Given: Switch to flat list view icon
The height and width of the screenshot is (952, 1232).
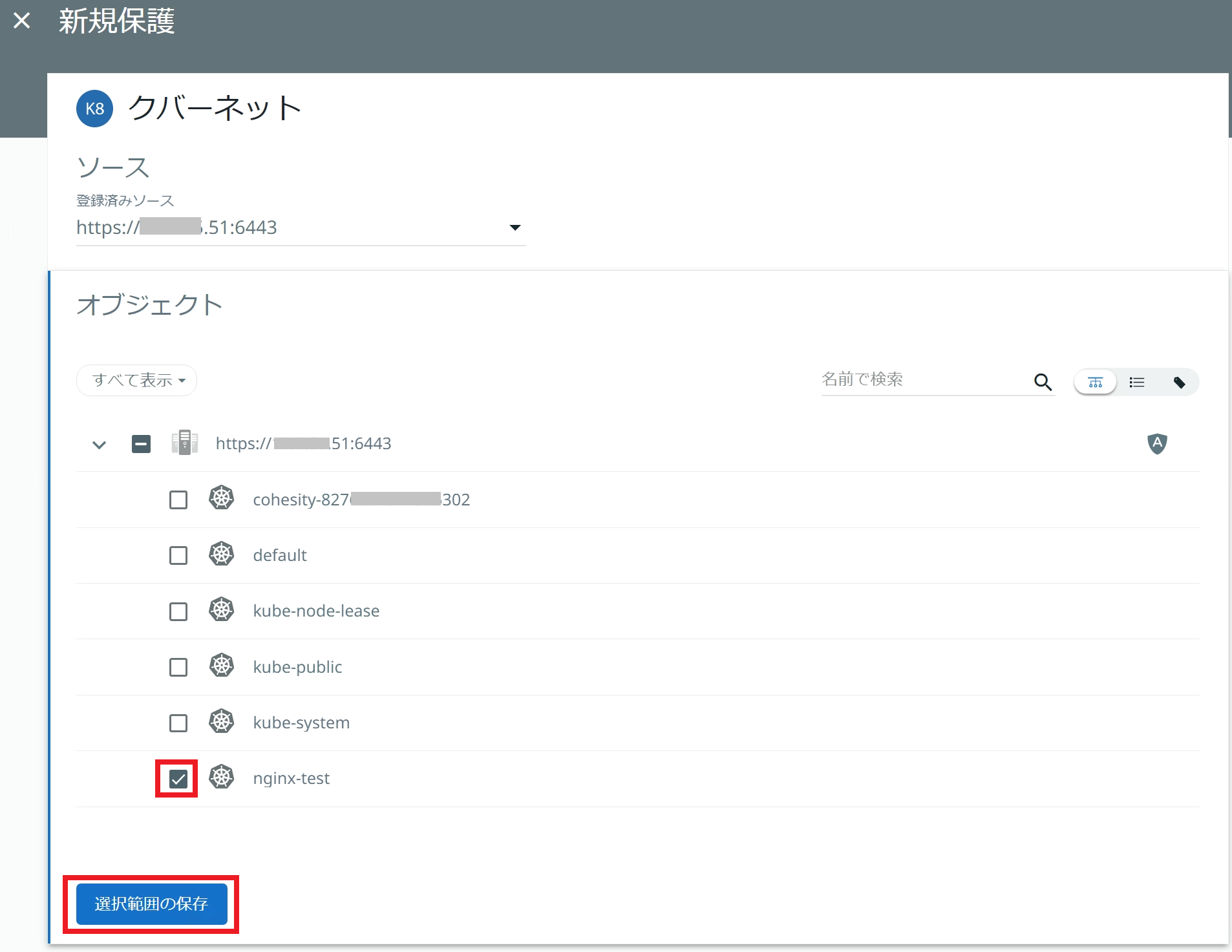Looking at the screenshot, I should click(x=1137, y=383).
